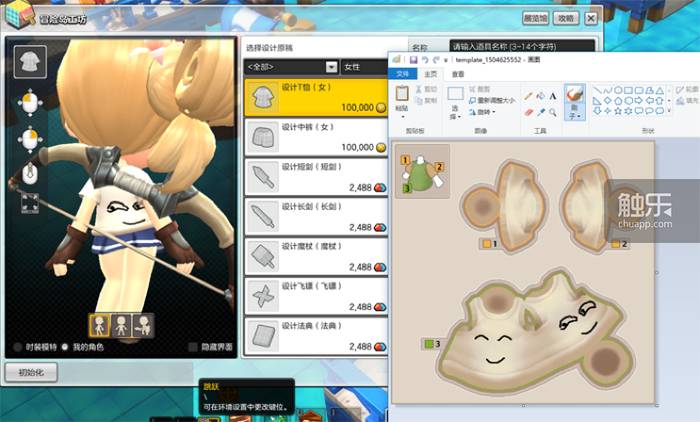Click the Fill with color bucket
The image size is (700, 422).
[x=541, y=96]
